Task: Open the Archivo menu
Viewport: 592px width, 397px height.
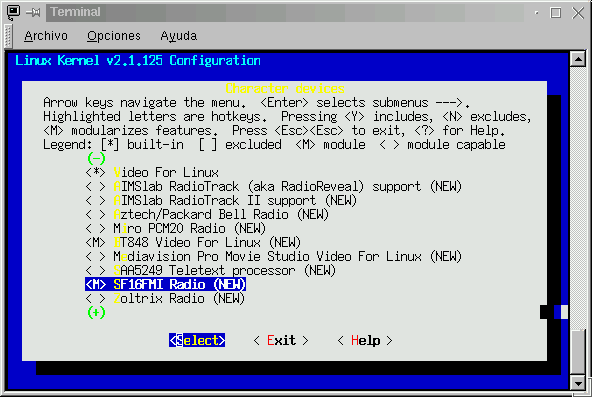Action: [46, 36]
